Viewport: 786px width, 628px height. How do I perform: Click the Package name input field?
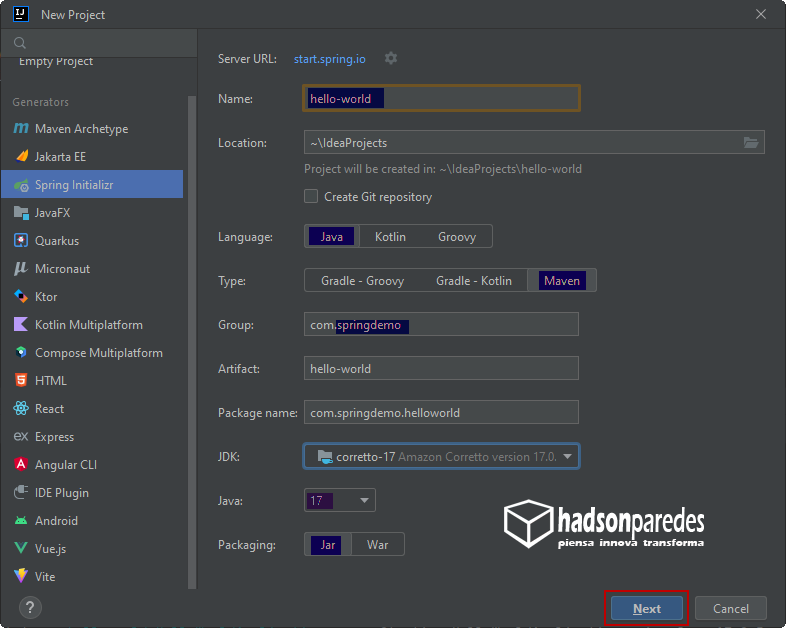coord(441,412)
